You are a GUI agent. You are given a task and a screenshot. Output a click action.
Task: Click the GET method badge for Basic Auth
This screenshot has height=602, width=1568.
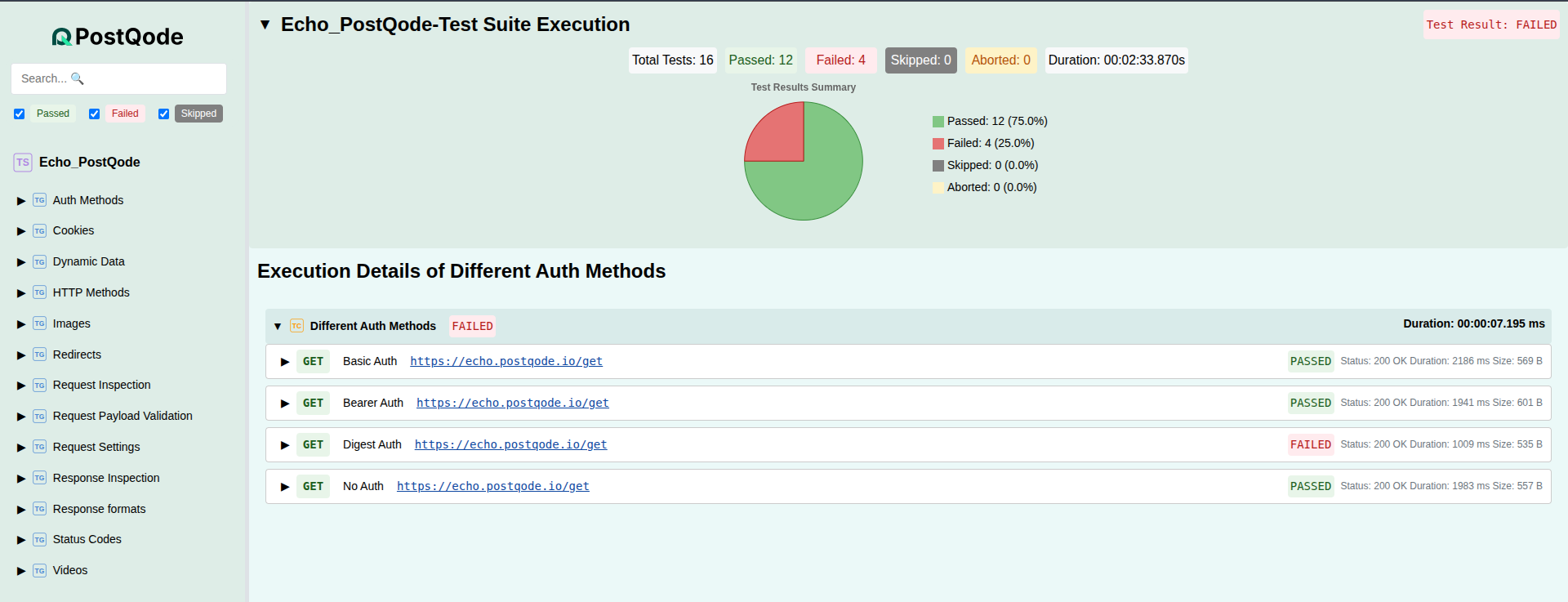coord(313,361)
